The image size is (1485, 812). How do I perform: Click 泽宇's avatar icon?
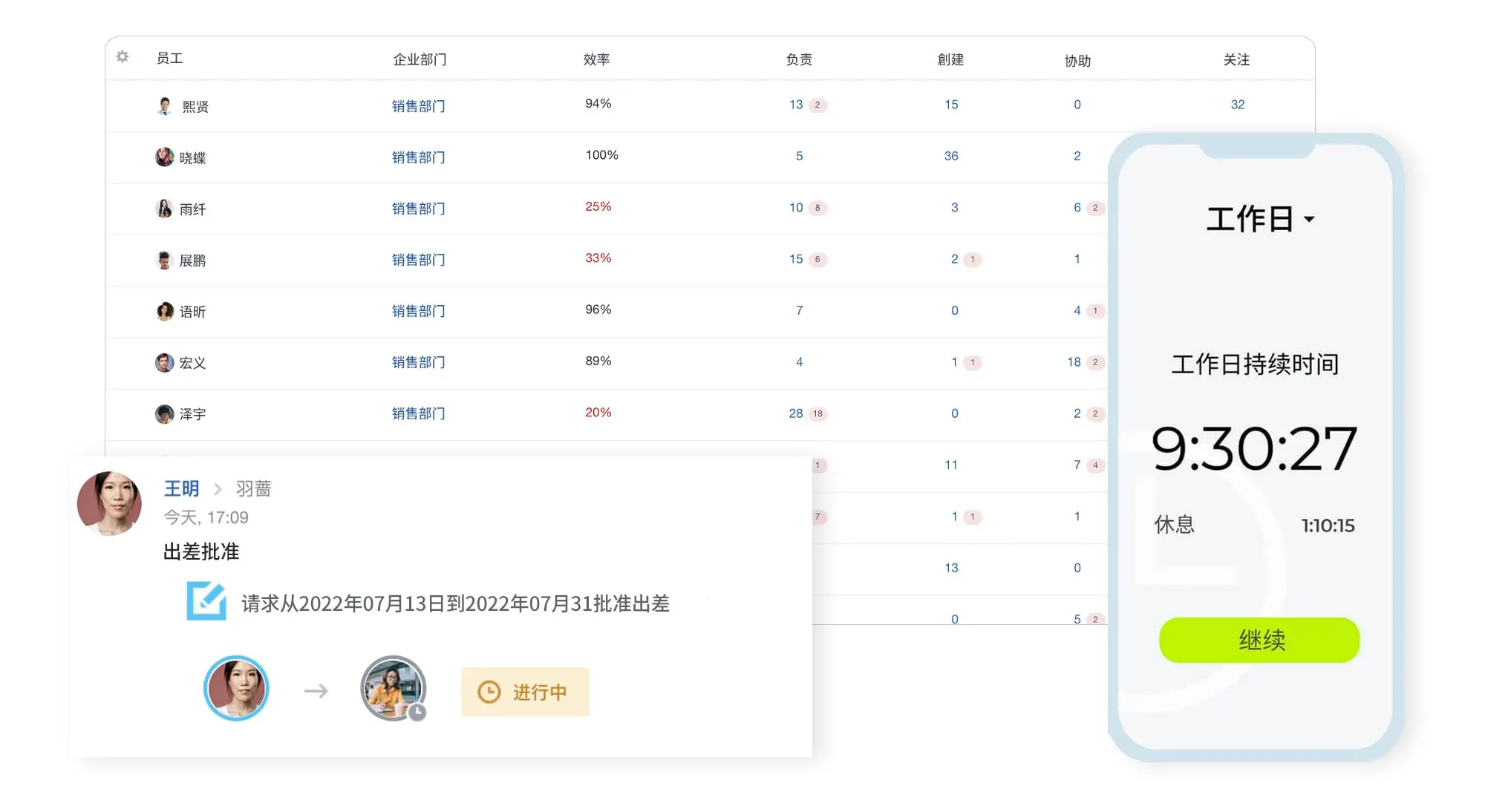pyautogui.click(x=165, y=413)
